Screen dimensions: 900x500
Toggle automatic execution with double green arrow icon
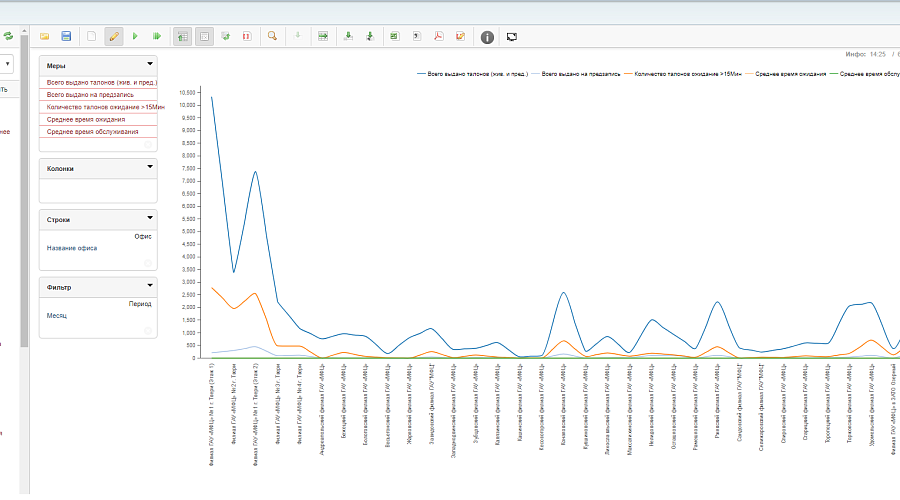(157, 36)
